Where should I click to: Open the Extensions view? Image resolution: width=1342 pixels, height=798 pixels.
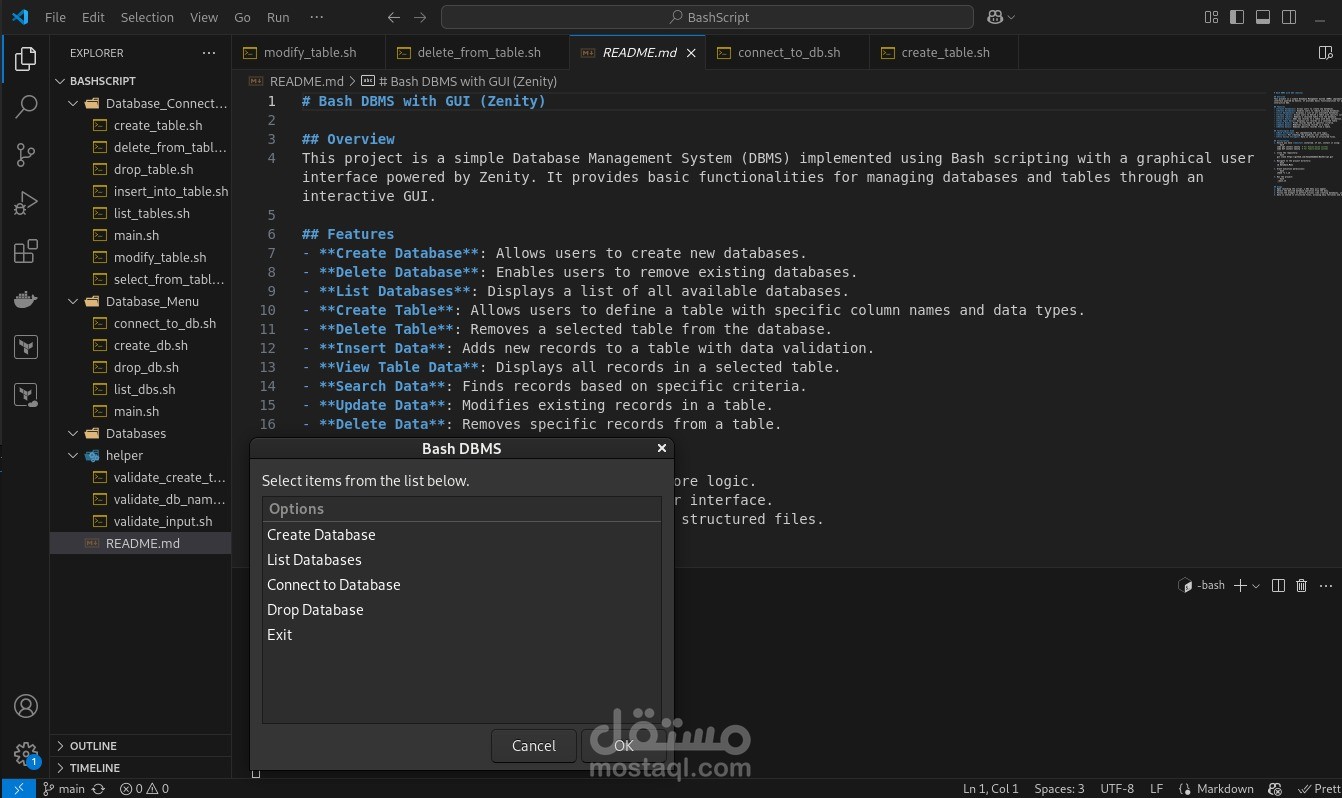coord(26,251)
